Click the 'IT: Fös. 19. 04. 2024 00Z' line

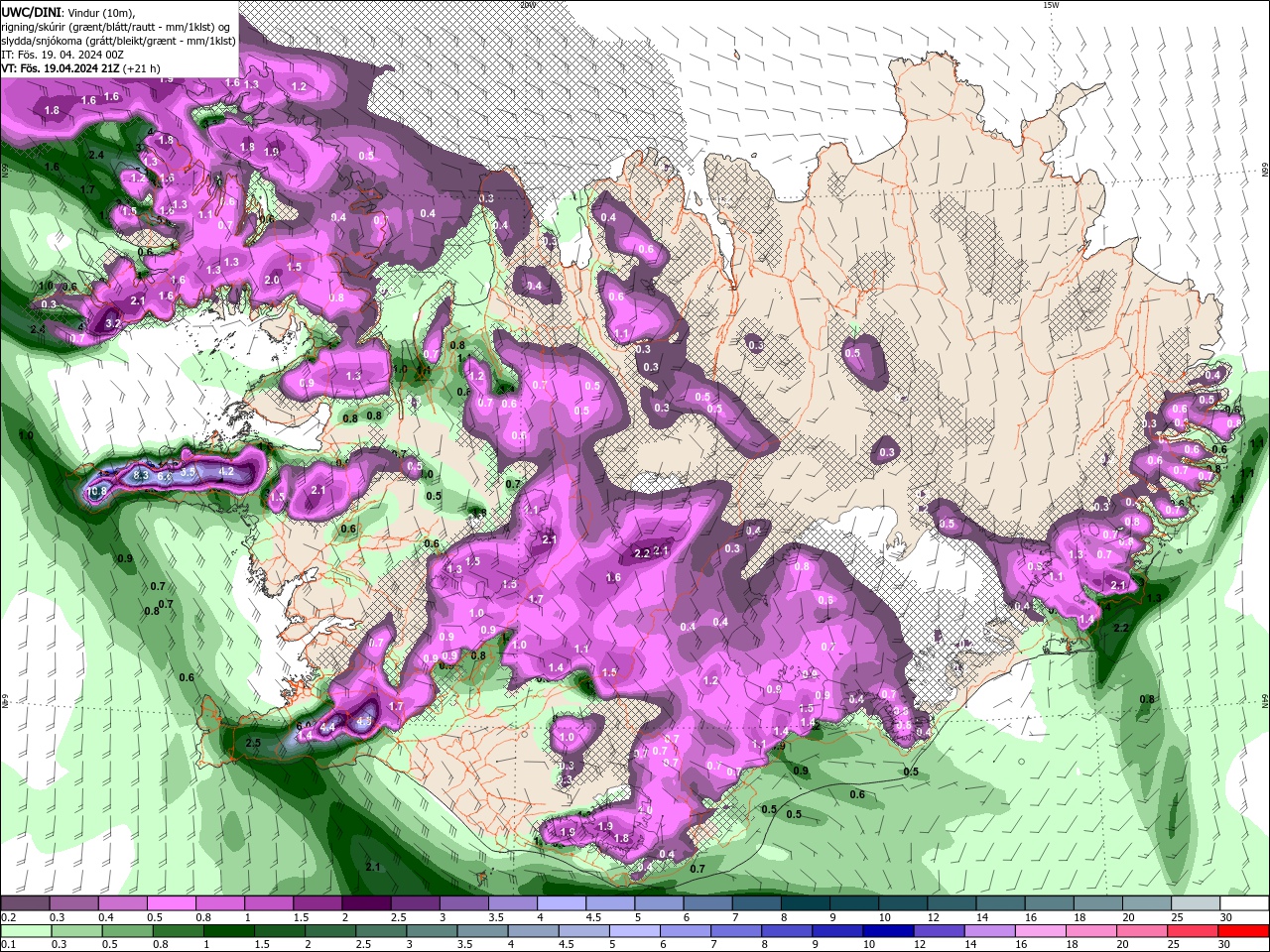pyautogui.click(x=62, y=54)
